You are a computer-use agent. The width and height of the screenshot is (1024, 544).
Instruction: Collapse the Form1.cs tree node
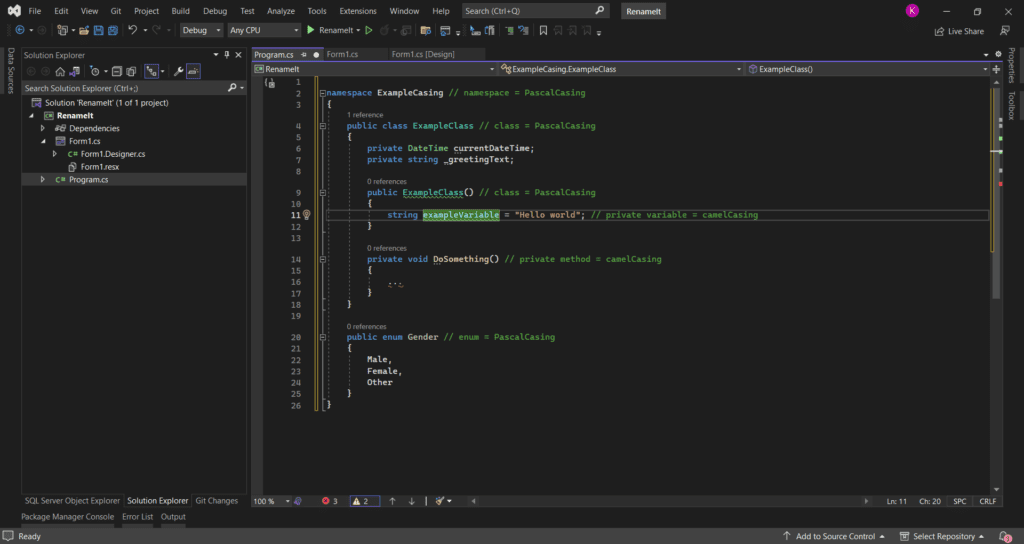point(43,141)
